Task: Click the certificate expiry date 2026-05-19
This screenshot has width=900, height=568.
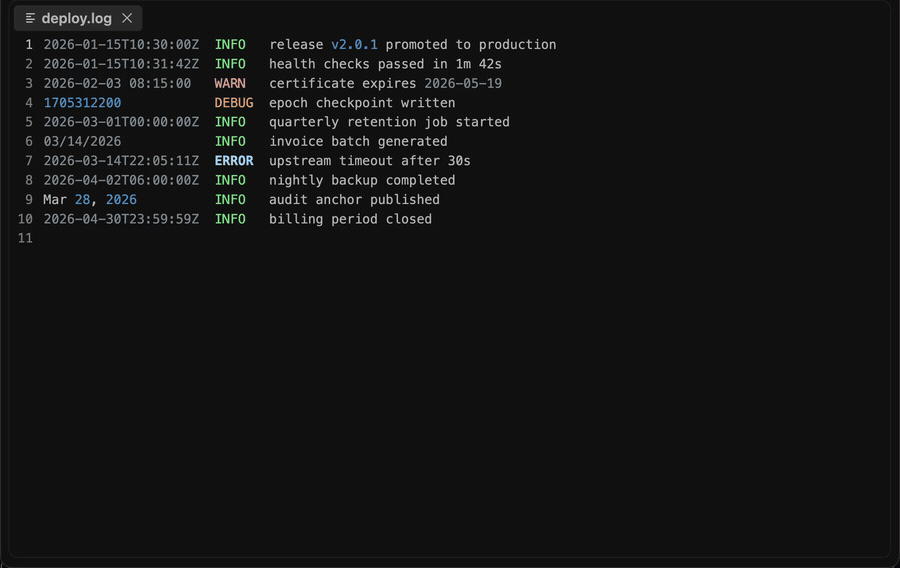Action: (463, 83)
